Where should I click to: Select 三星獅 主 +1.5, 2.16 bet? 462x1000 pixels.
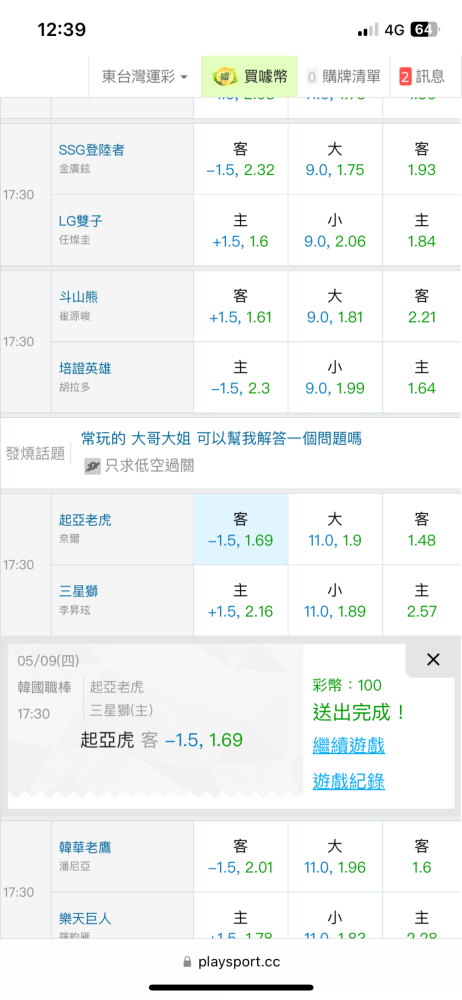(241, 601)
